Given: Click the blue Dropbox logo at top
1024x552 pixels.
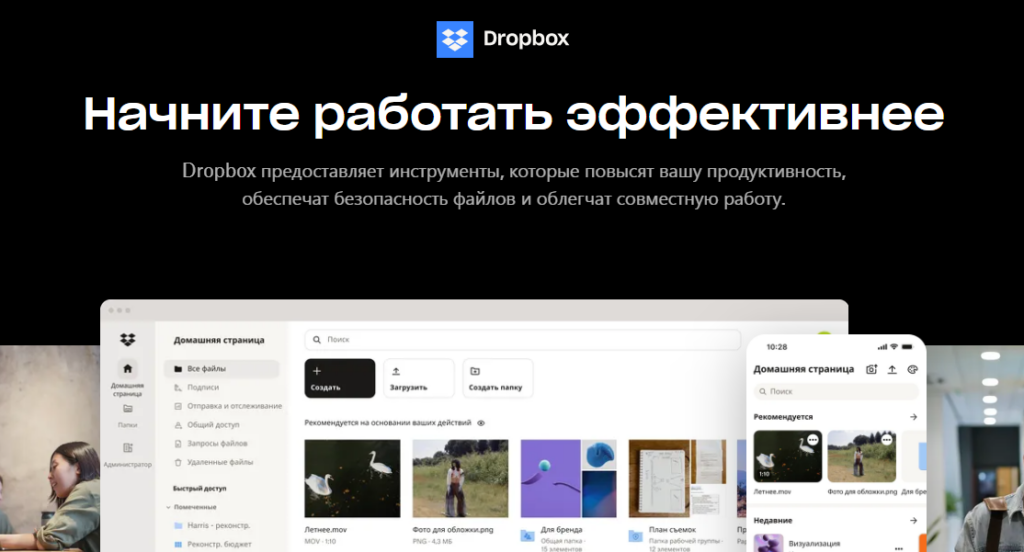Looking at the screenshot, I should click(x=455, y=39).
